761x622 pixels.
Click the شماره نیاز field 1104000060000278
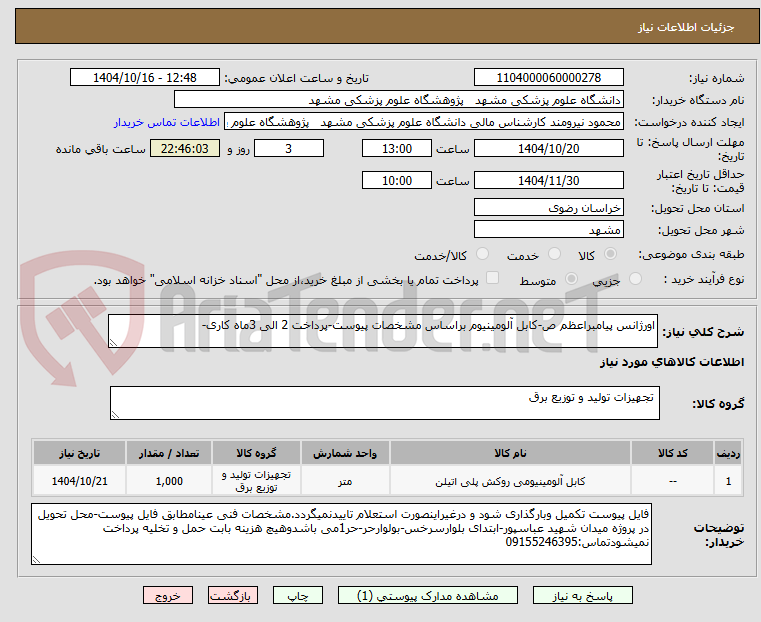coord(548,78)
